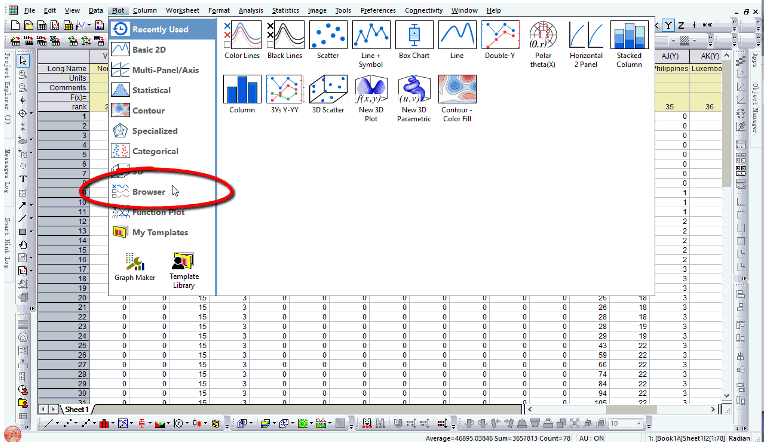
Task: Open the Template Library
Action: click(183, 271)
